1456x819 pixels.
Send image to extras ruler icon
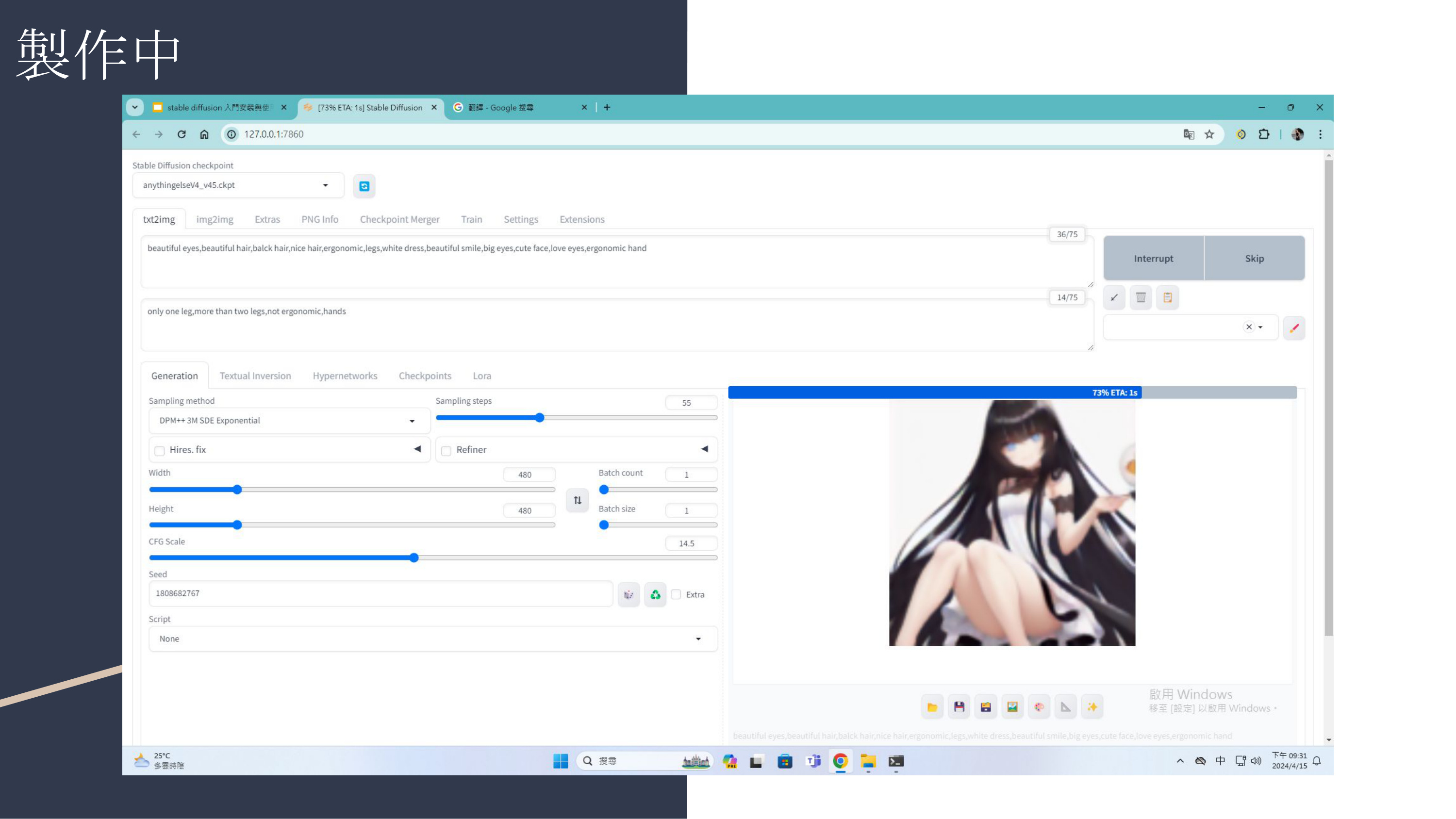click(1065, 707)
